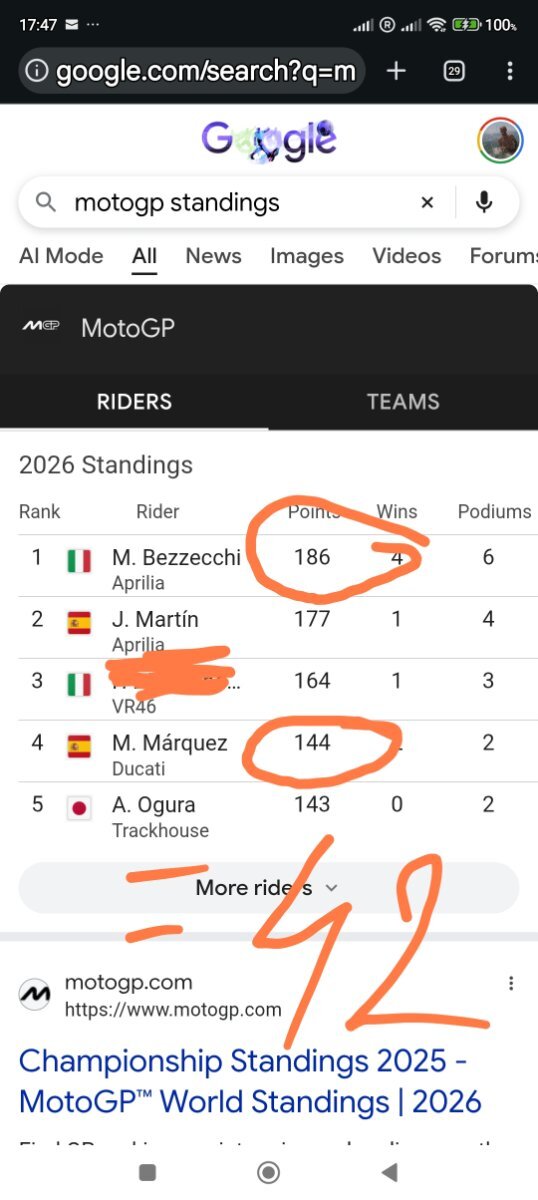
Task: Tap the M. Bezzecchi rider row
Action: (269, 566)
